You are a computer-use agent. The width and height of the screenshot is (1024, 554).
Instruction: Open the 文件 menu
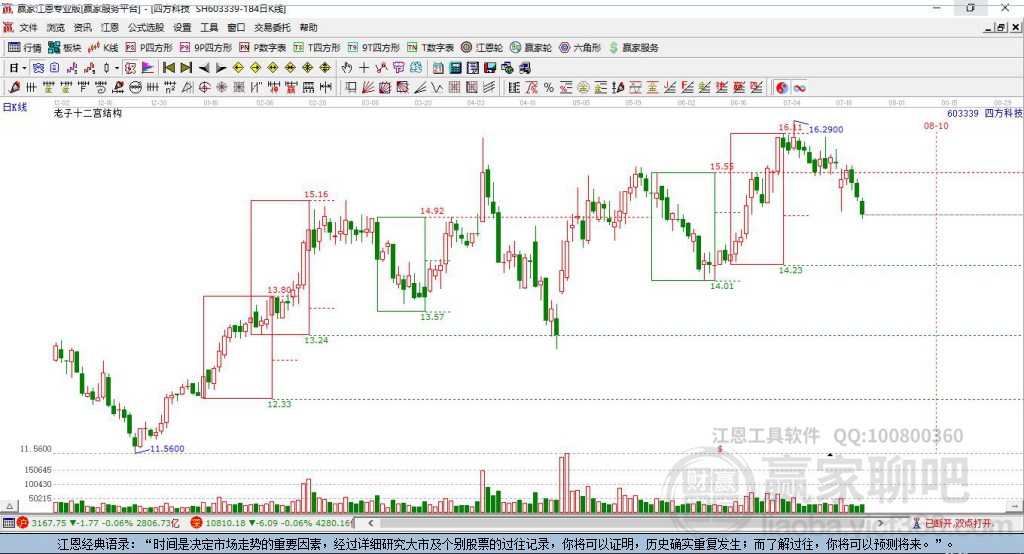click(29, 27)
